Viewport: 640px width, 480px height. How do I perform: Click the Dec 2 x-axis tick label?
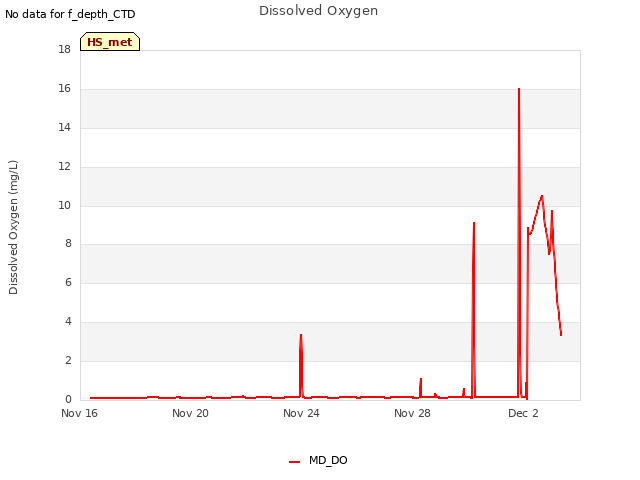pos(523,413)
